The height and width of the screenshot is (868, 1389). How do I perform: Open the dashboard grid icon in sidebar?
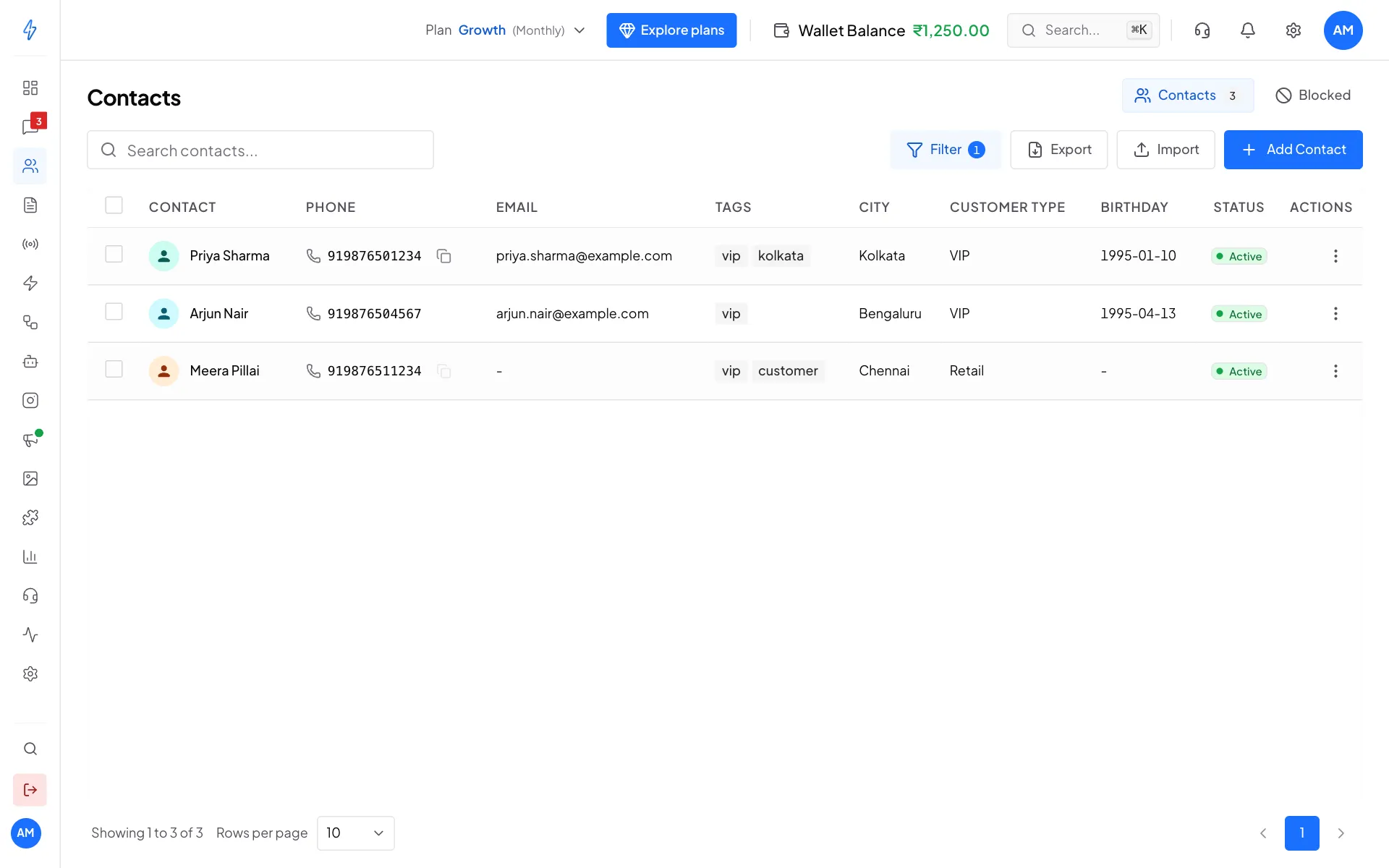coord(30,88)
